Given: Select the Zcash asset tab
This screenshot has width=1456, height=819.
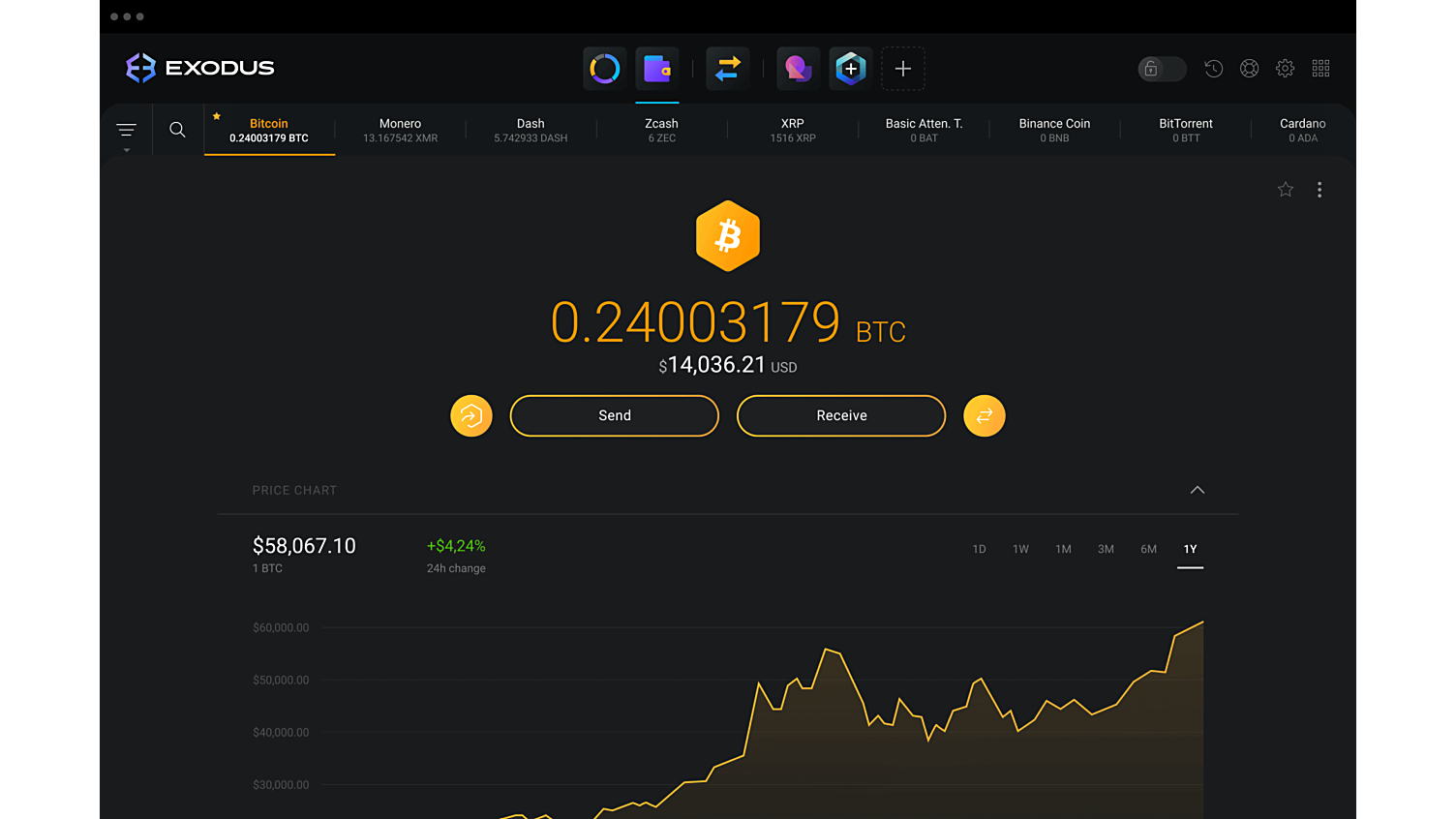Looking at the screenshot, I should click(661, 131).
